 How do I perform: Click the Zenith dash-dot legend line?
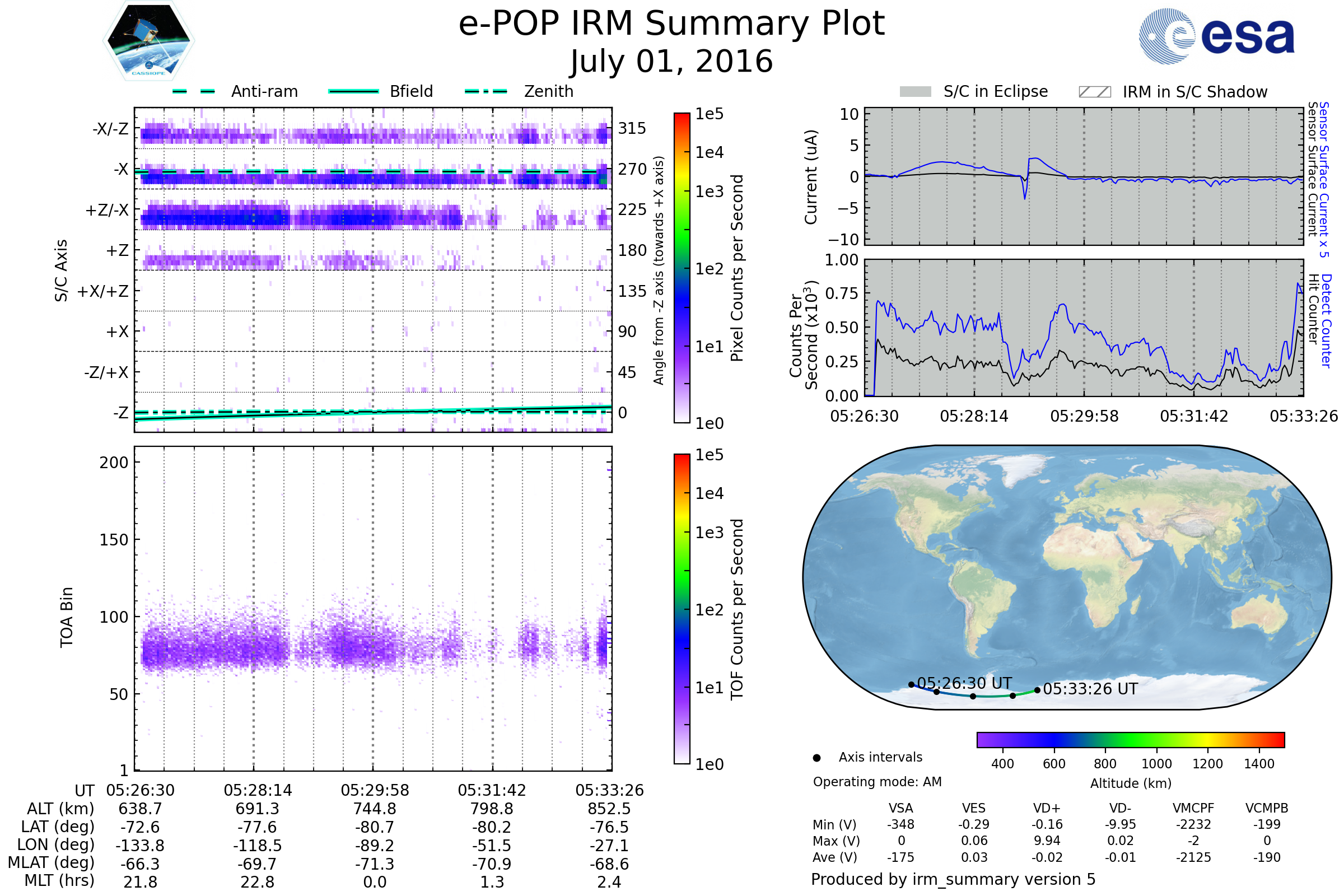coord(486,91)
